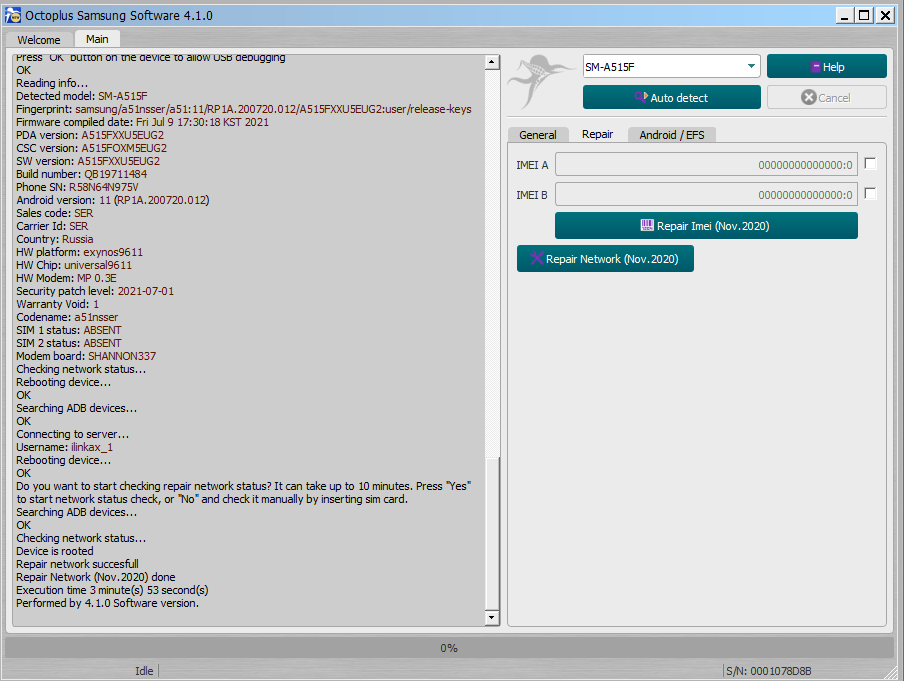Viewport: 904px width, 681px height.
Task: Close the Octoplus Samsung Software window
Action: (885, 16)
